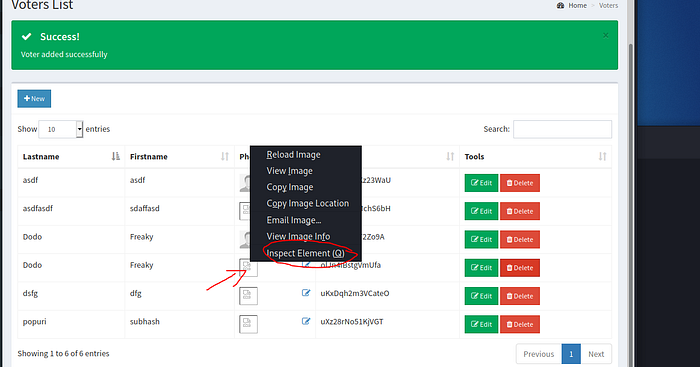Sort by Voters ID column arrows
This screenshot has width=700, height=367.
point(450,157)
